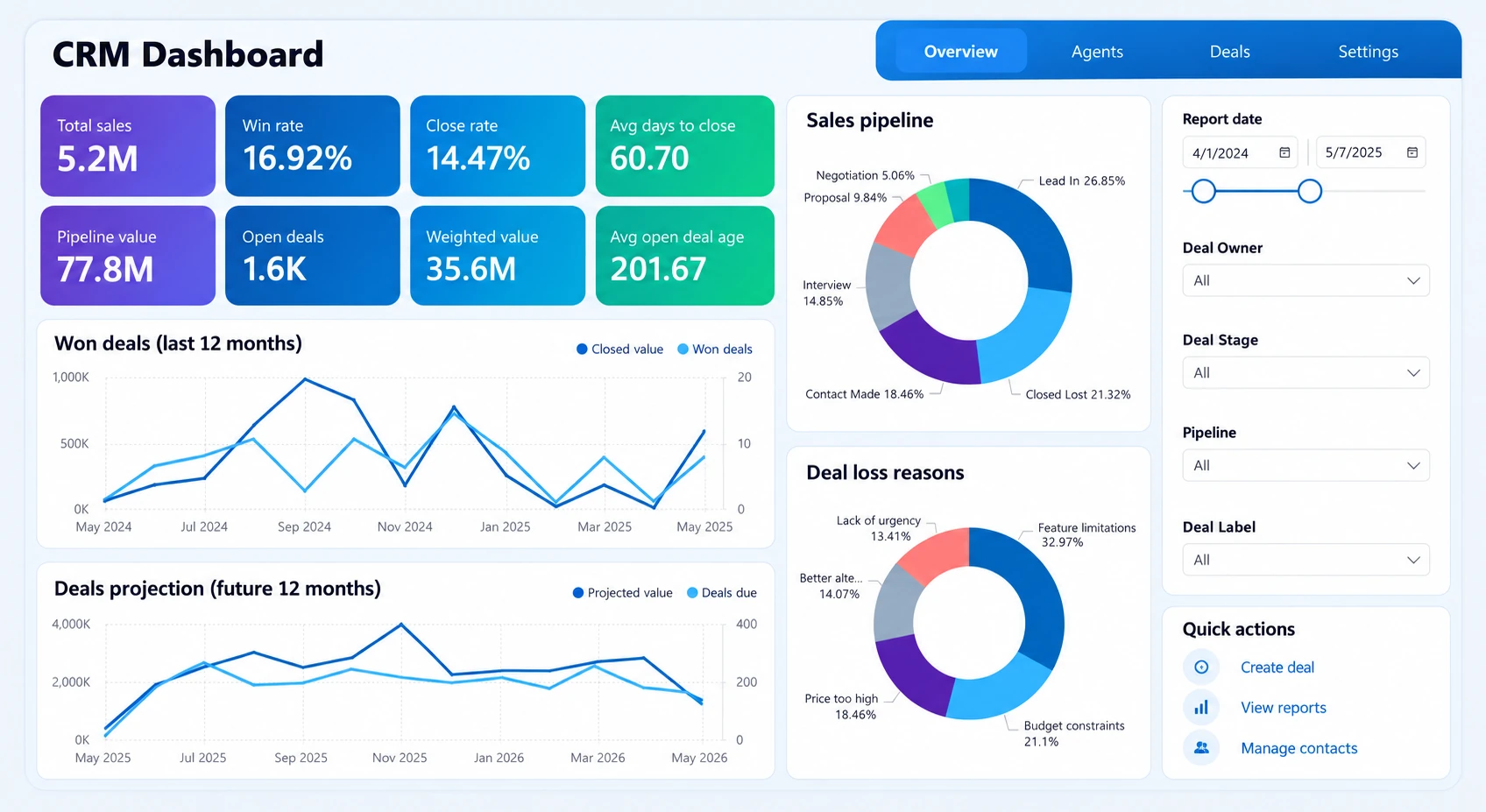Click the Closed Lost 21.32% label
Image resolution: width=1486 pixels, height=812 pixels.
tap(1078, 395)
